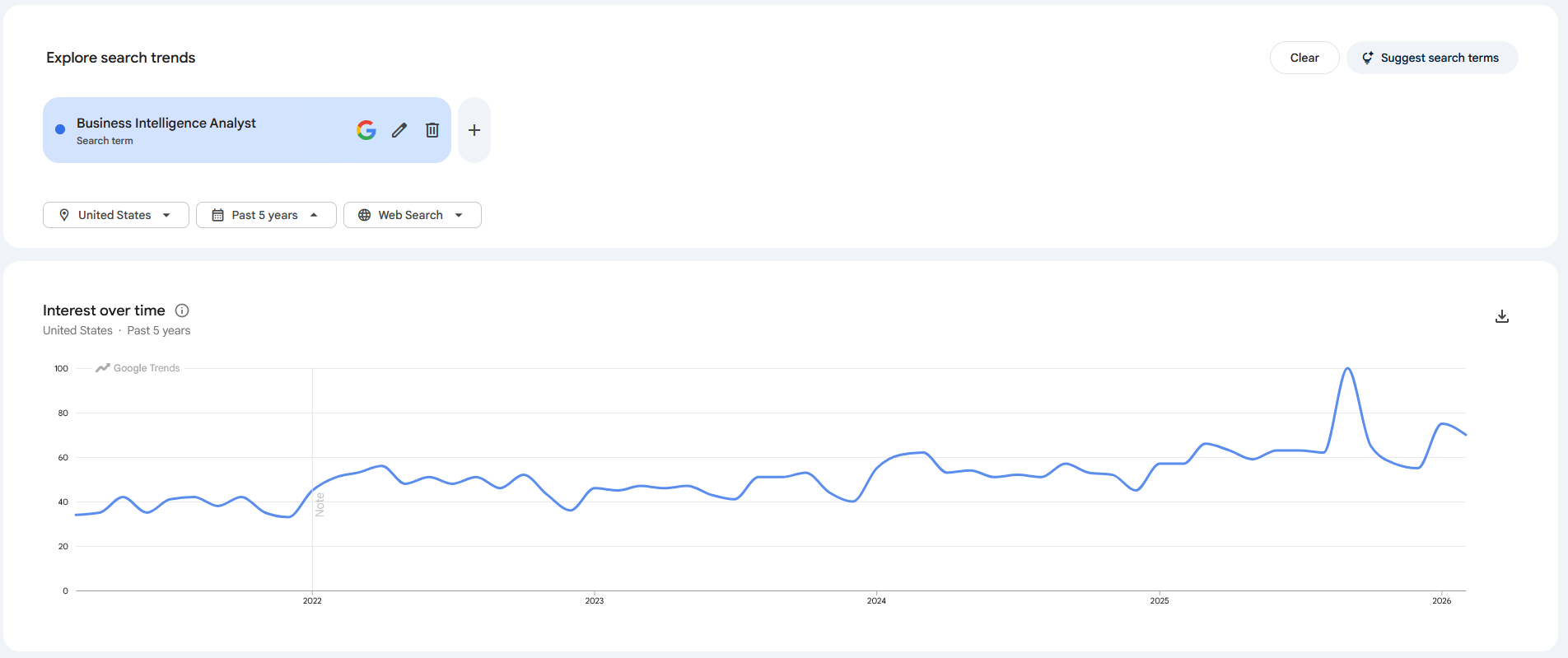This screenshot has height=658, width=1568.
Task: Open the Interest over time info icon
Action: (x=182, y=310)
